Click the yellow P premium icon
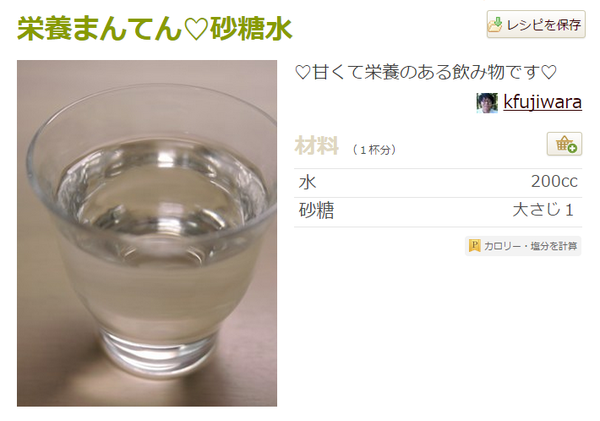Image resolution: width=600 pixels, height=421 pixels. click(474, 246)
